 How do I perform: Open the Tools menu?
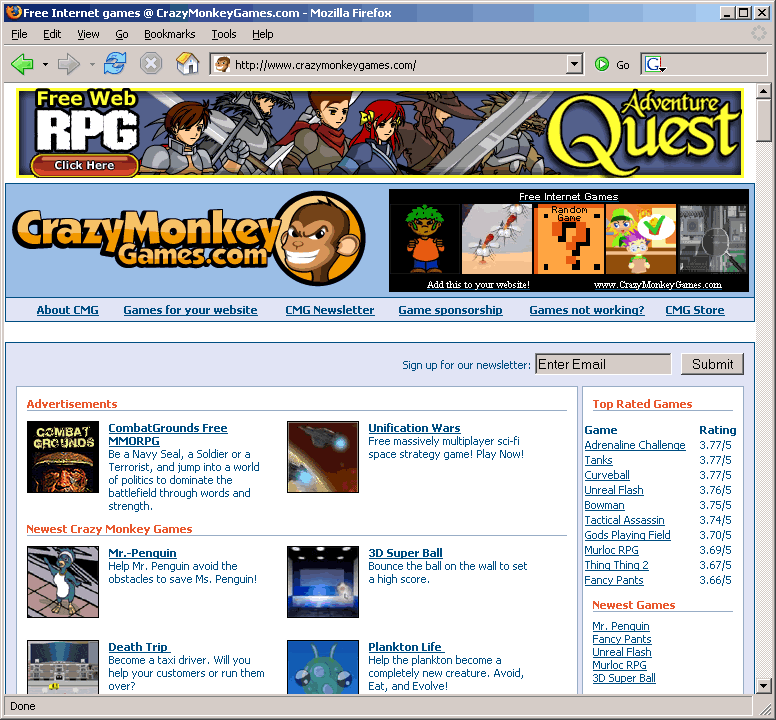coord(224,34)
